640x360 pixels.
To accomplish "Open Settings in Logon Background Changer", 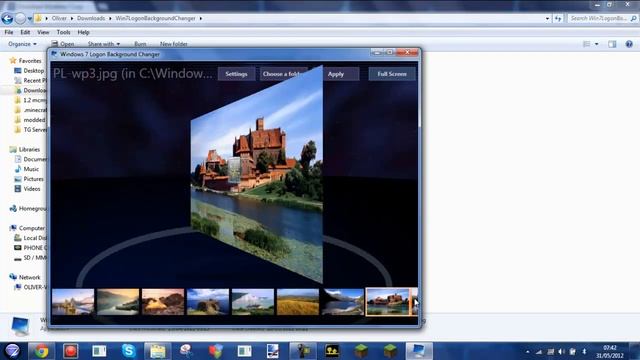I will pyautogui.click(x=236, y=74).
